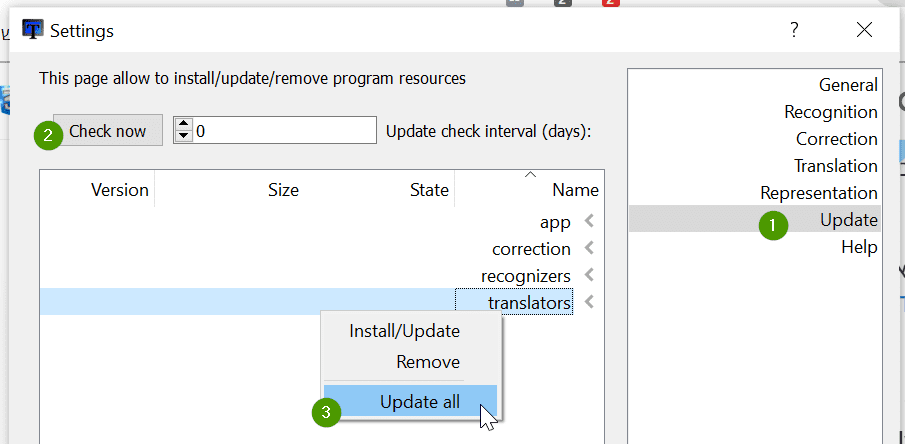Viewport: 905px width, 444px height.
Task: Switch to the Recognition settings page
Action: click(831, 112)
